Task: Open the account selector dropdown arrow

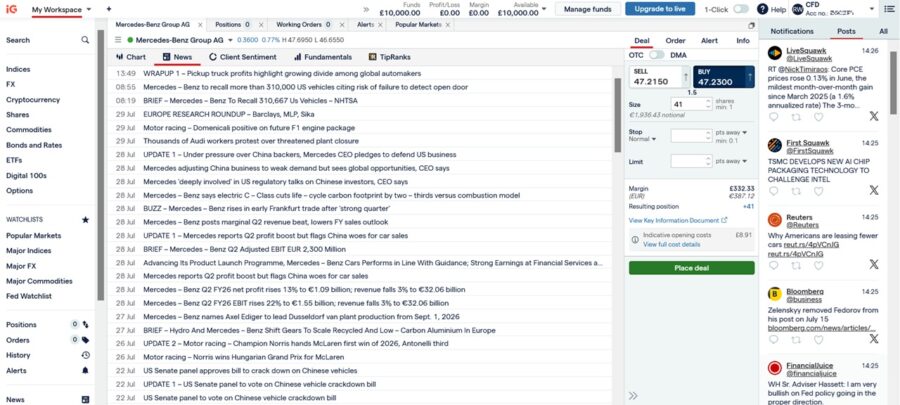Action: click(872, 9)
